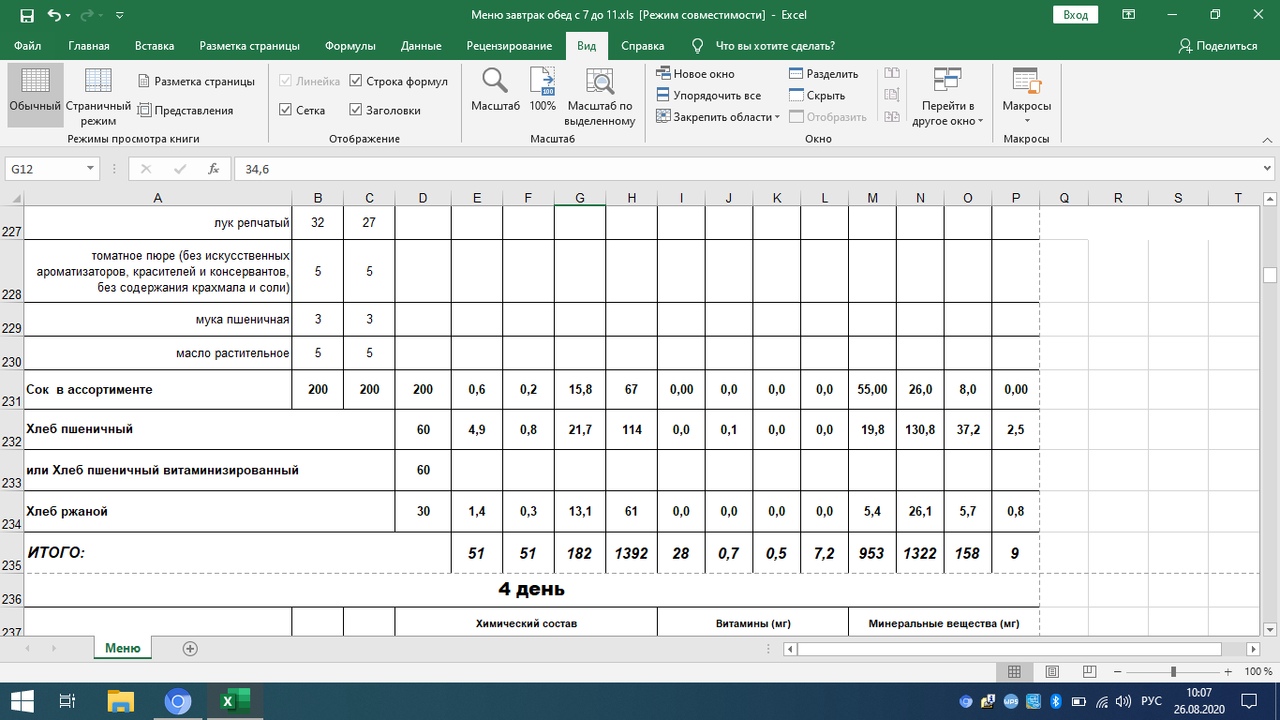The image size is (1280, 720).
Task: Disable the Заголовки headings checkbox
Action: click(x=356, y=110)
